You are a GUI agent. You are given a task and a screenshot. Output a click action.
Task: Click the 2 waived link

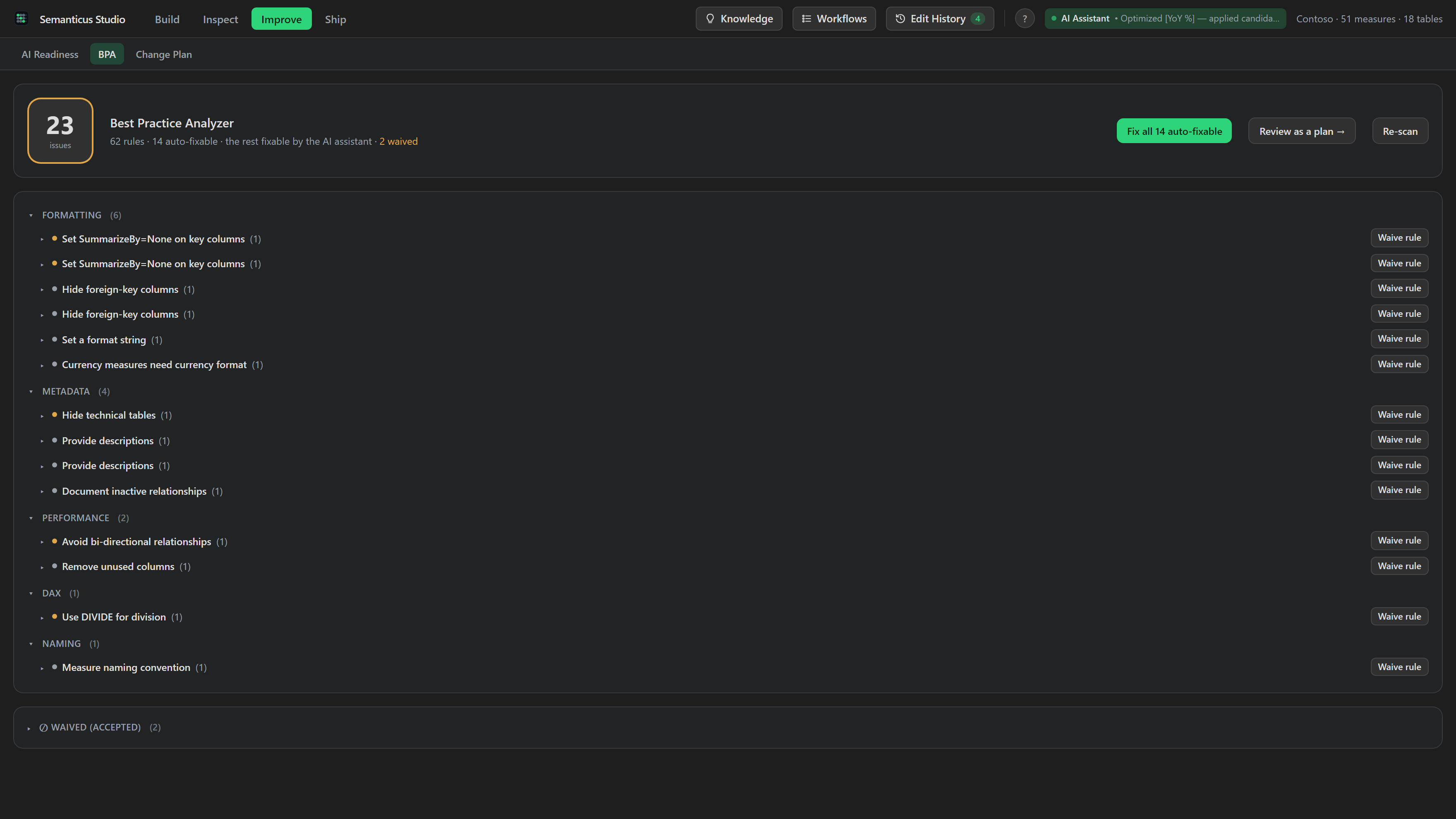[x=398, y=141]
